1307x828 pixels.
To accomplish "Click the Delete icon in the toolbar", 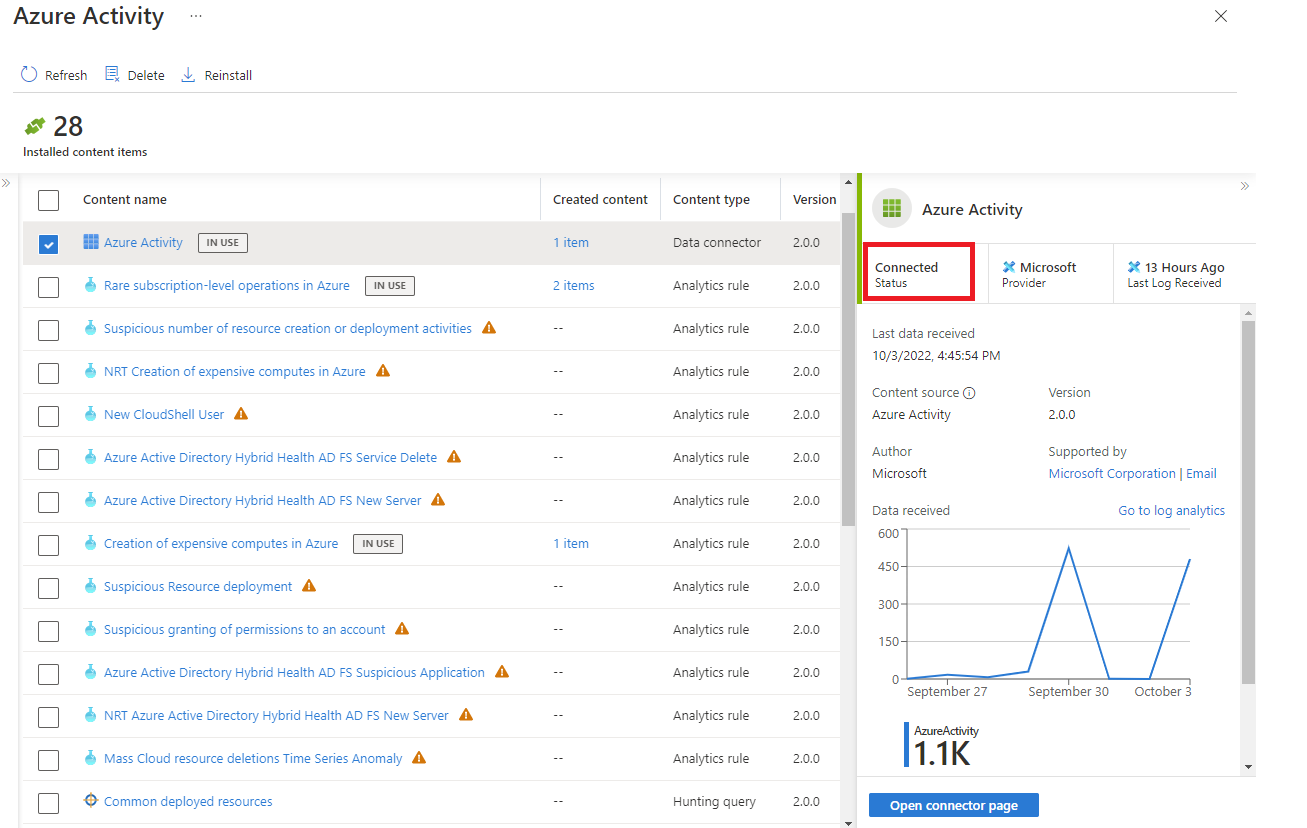I will 113,74.
